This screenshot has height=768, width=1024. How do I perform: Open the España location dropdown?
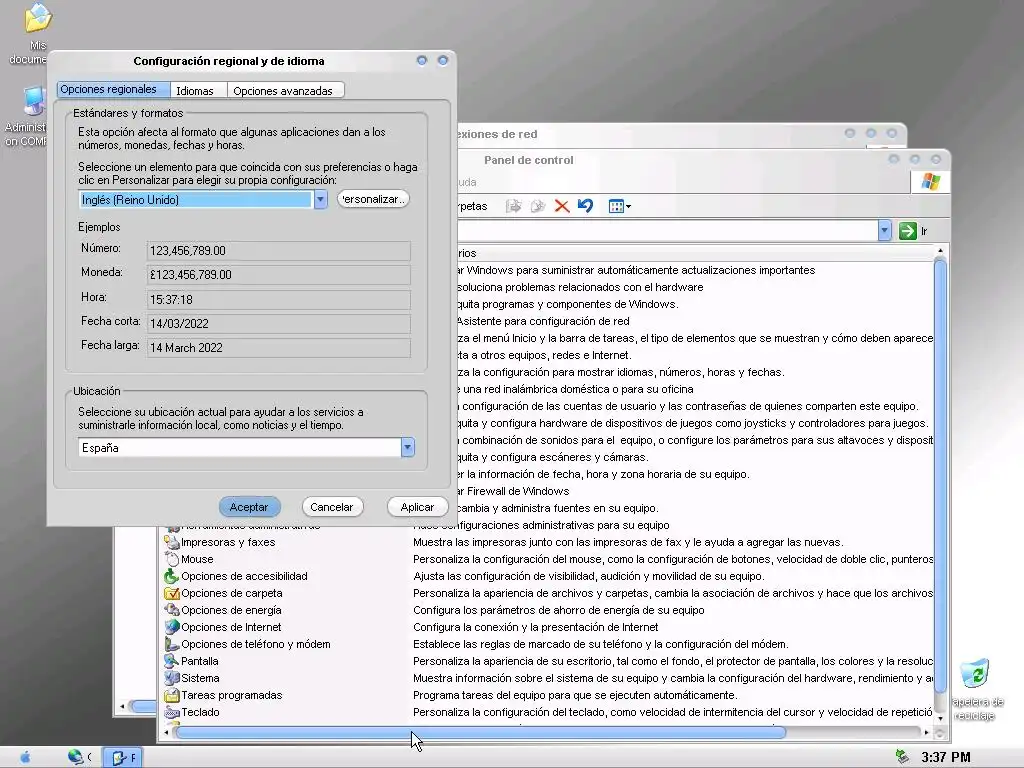pyautogui.click(x=408, y=447)
